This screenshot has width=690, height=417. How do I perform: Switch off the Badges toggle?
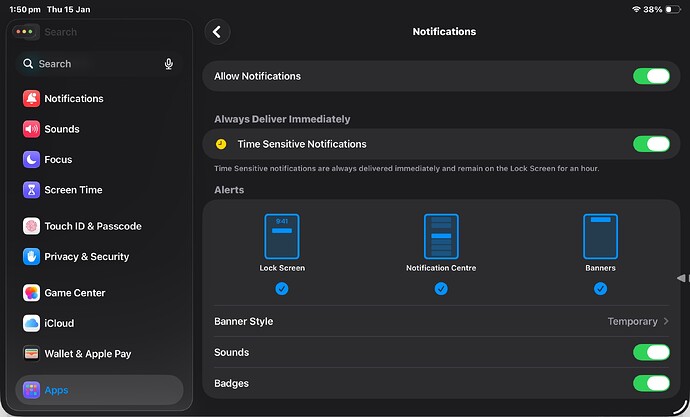tap(651, 383)
